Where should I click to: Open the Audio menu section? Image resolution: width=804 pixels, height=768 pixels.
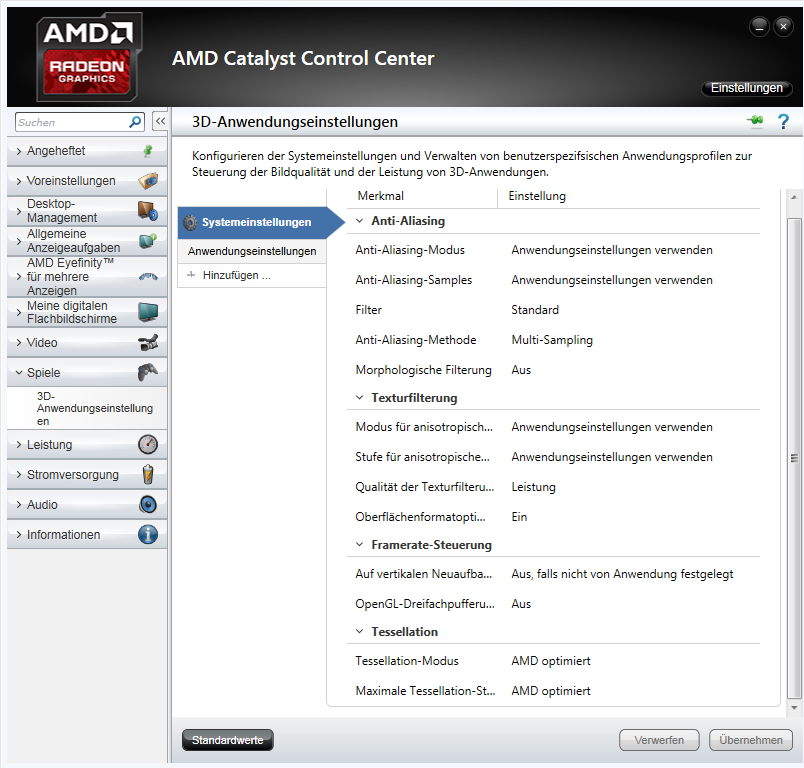point(87,504)
